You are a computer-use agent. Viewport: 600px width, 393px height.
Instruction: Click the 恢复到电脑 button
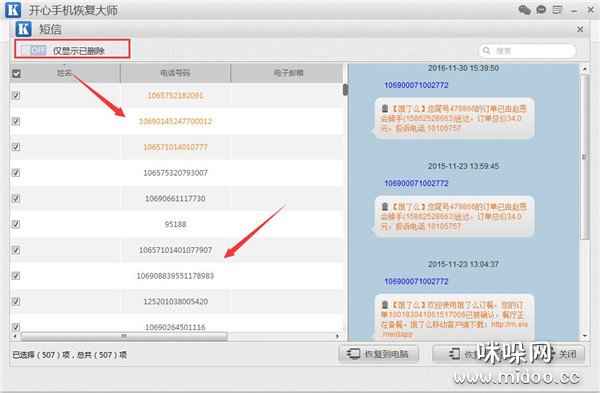coord(378,354)
